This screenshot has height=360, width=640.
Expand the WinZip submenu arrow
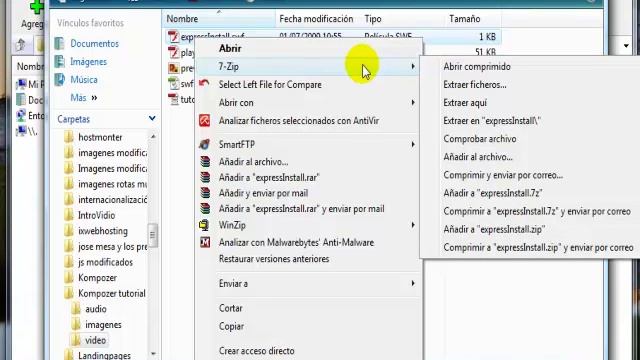[413, 225]
